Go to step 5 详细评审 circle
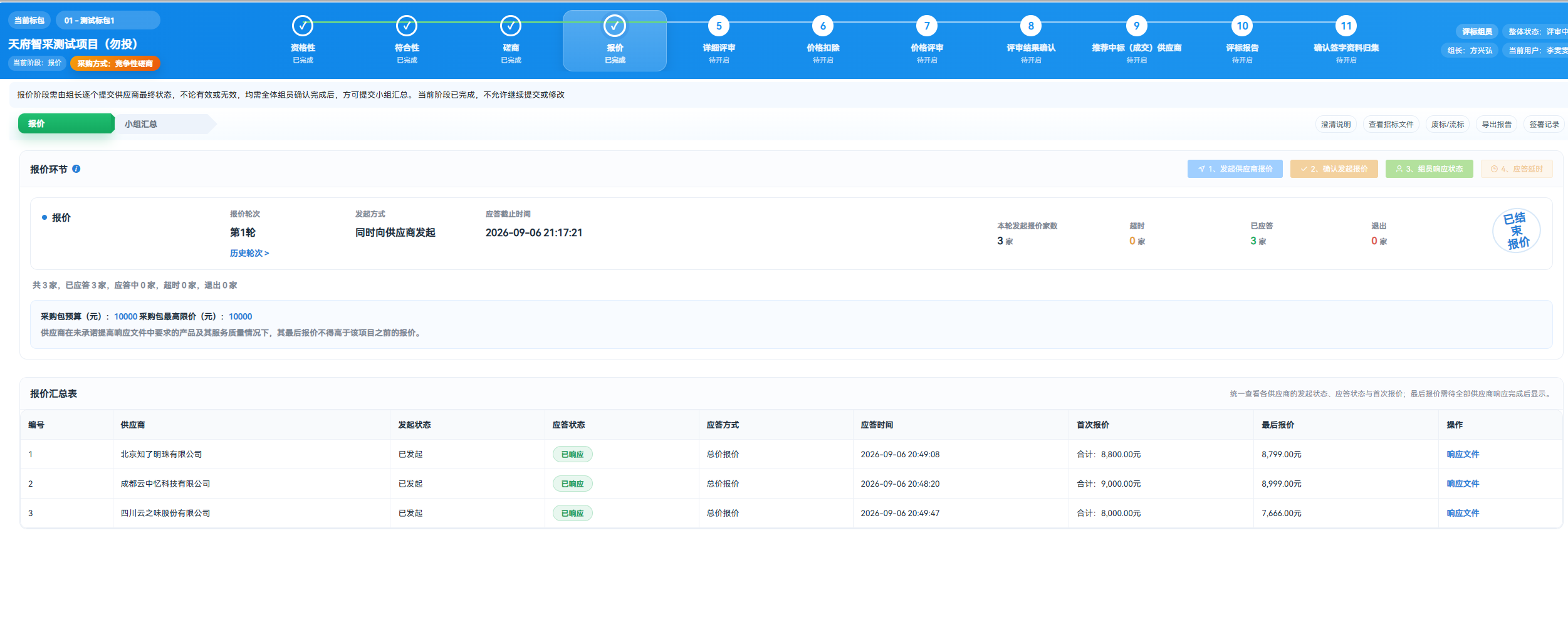This screenshot has width=1568, height=642. [719, 26]
